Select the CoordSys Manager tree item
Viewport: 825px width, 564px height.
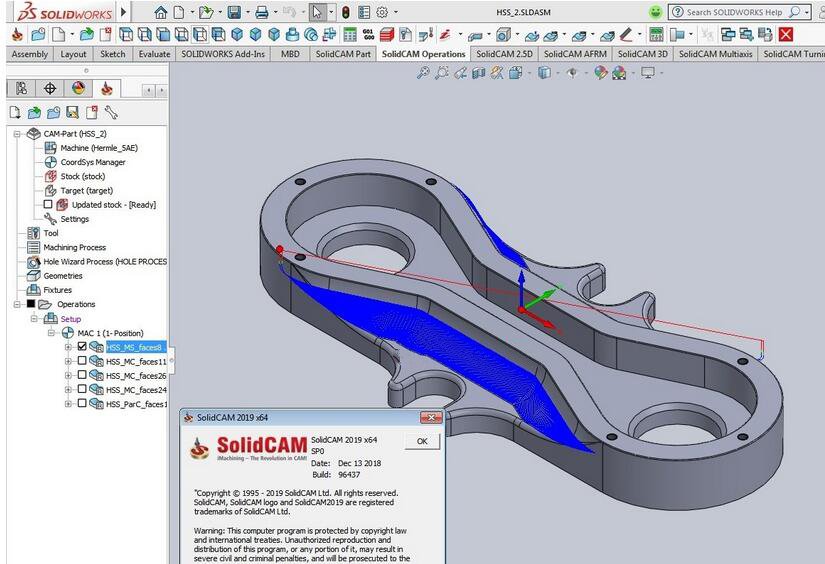pyautogui.click(x=93, y=162)
